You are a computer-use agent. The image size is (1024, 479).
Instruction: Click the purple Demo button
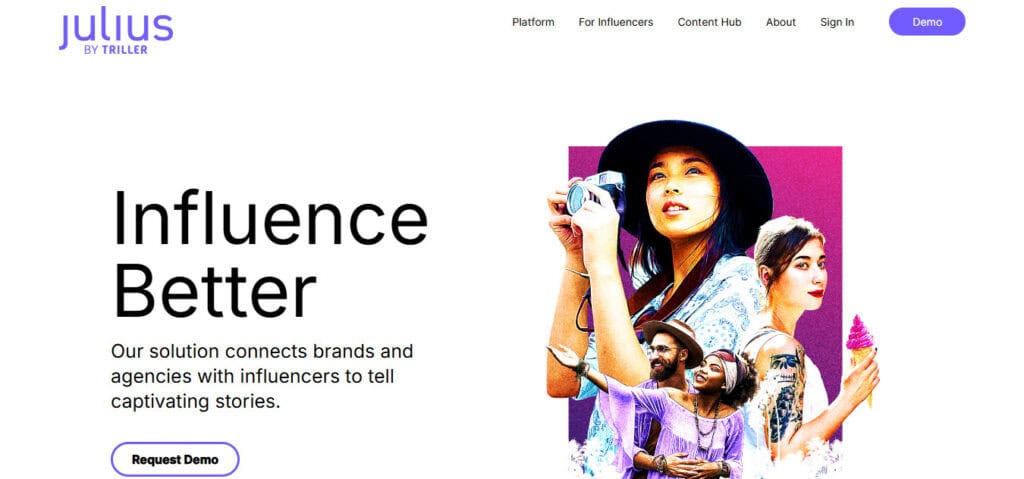pyautogui.click(x=927, y=22)
